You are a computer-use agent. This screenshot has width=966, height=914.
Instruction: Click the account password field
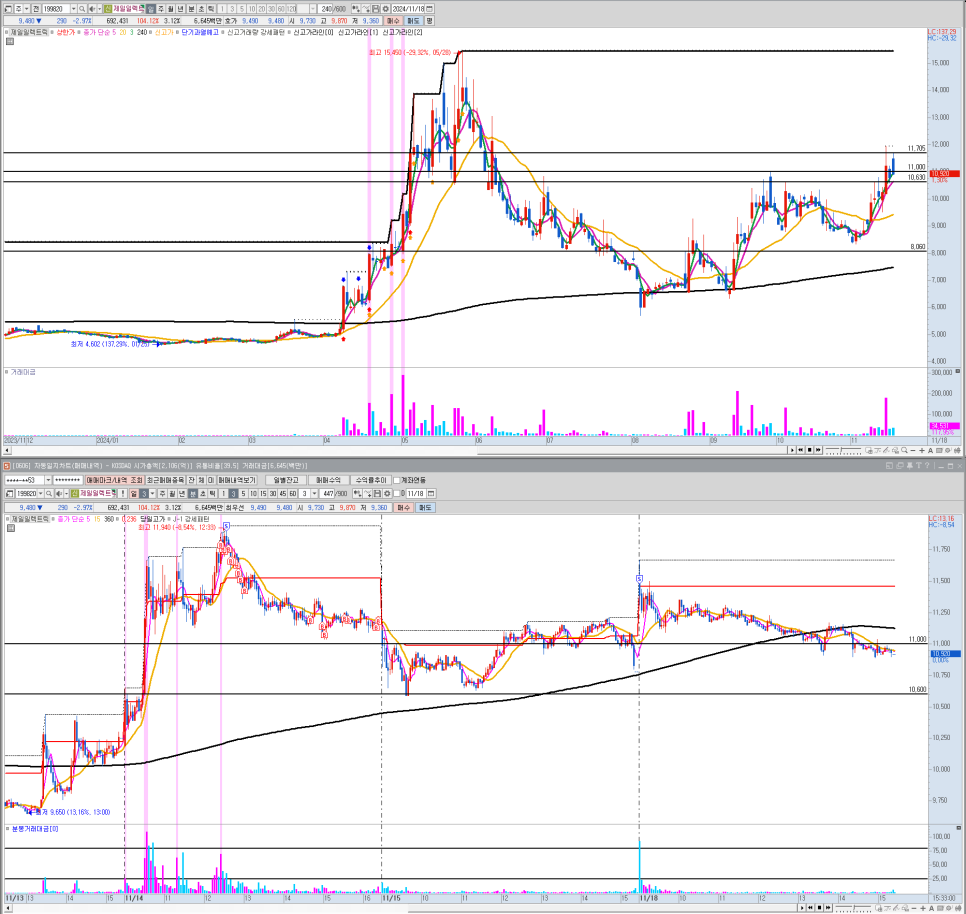pyautogui.click(x=68, y=480)
